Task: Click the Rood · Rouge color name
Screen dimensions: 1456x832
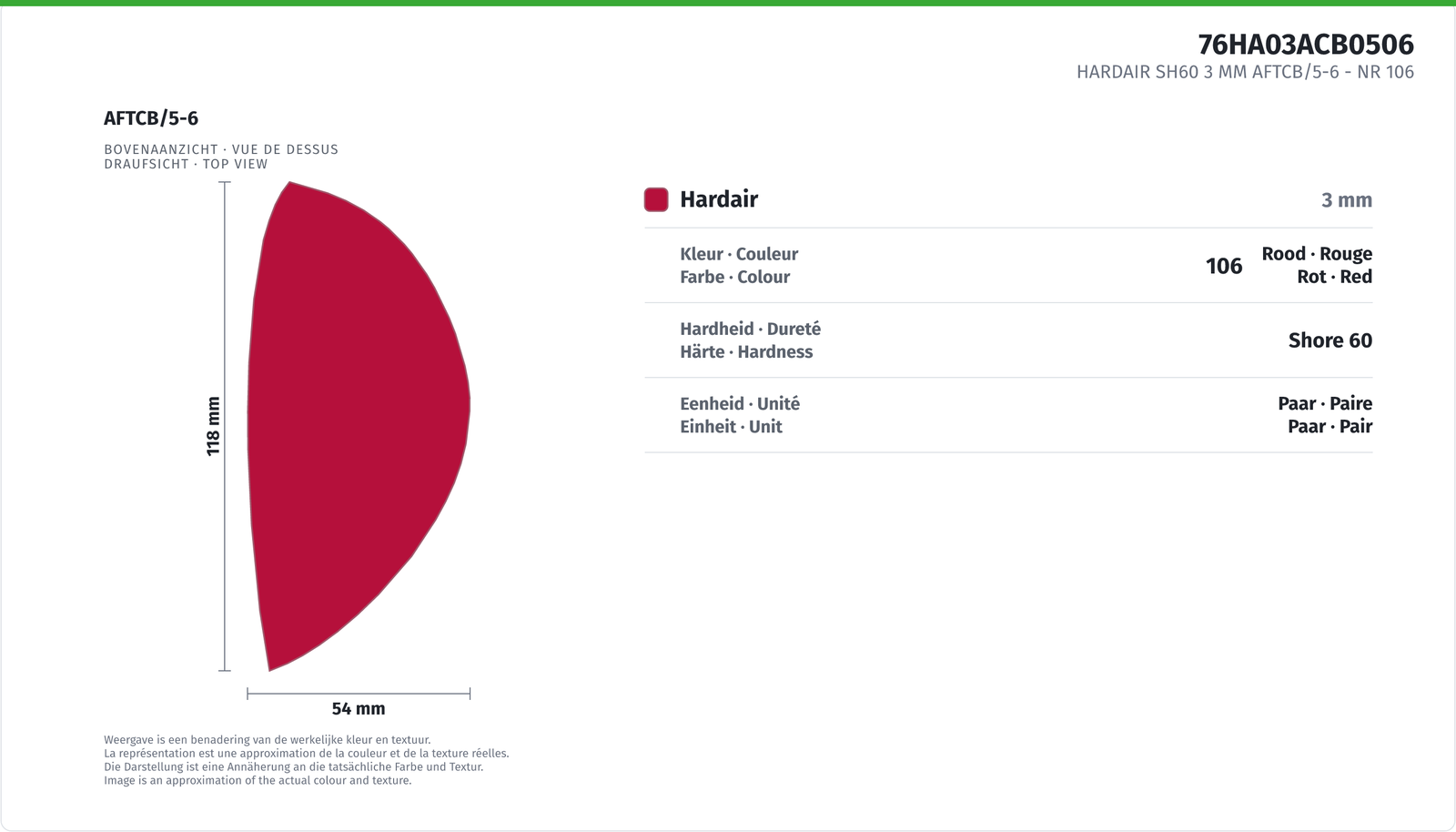Action: point(1317,254)
